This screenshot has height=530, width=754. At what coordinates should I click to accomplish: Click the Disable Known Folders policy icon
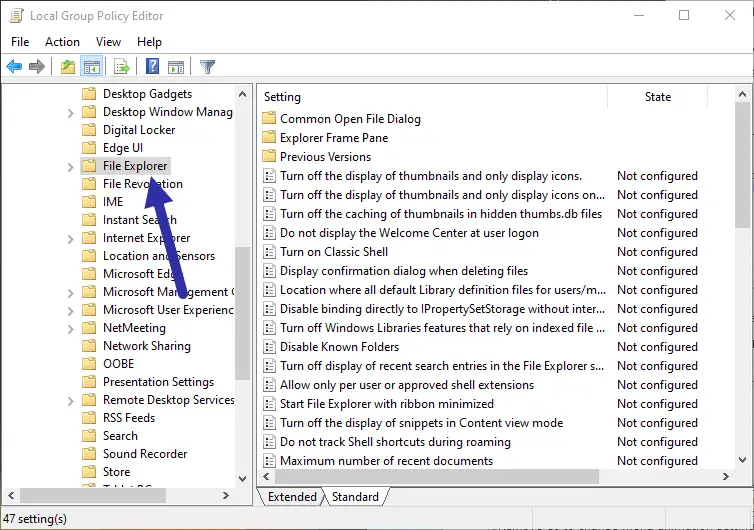tap(269, 347)
